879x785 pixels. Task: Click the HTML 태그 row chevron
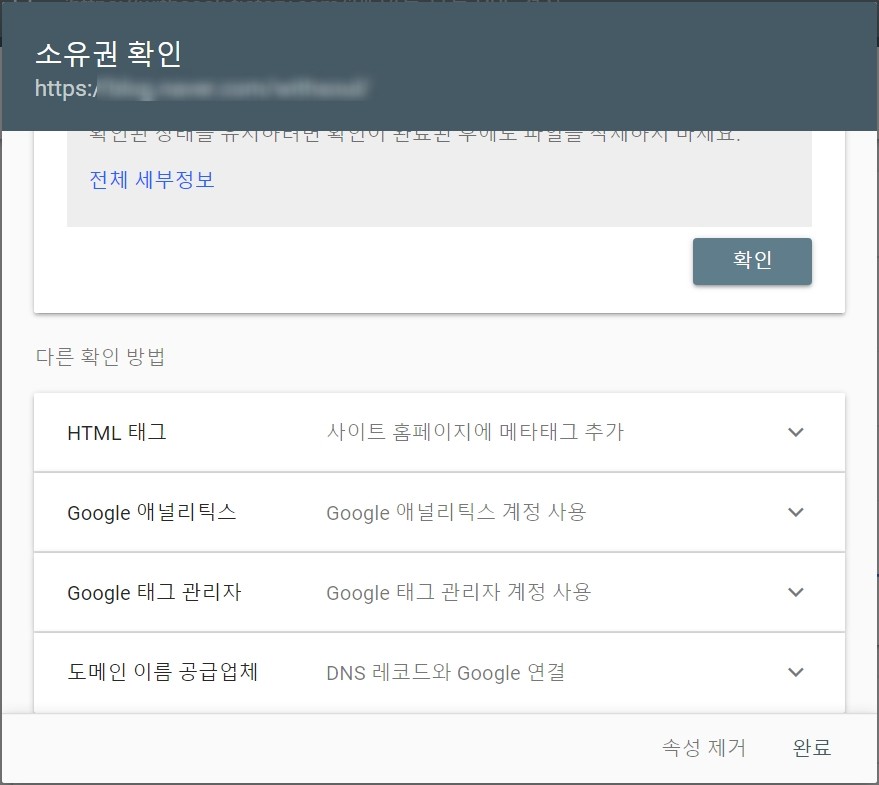click(x=795, y=432)
